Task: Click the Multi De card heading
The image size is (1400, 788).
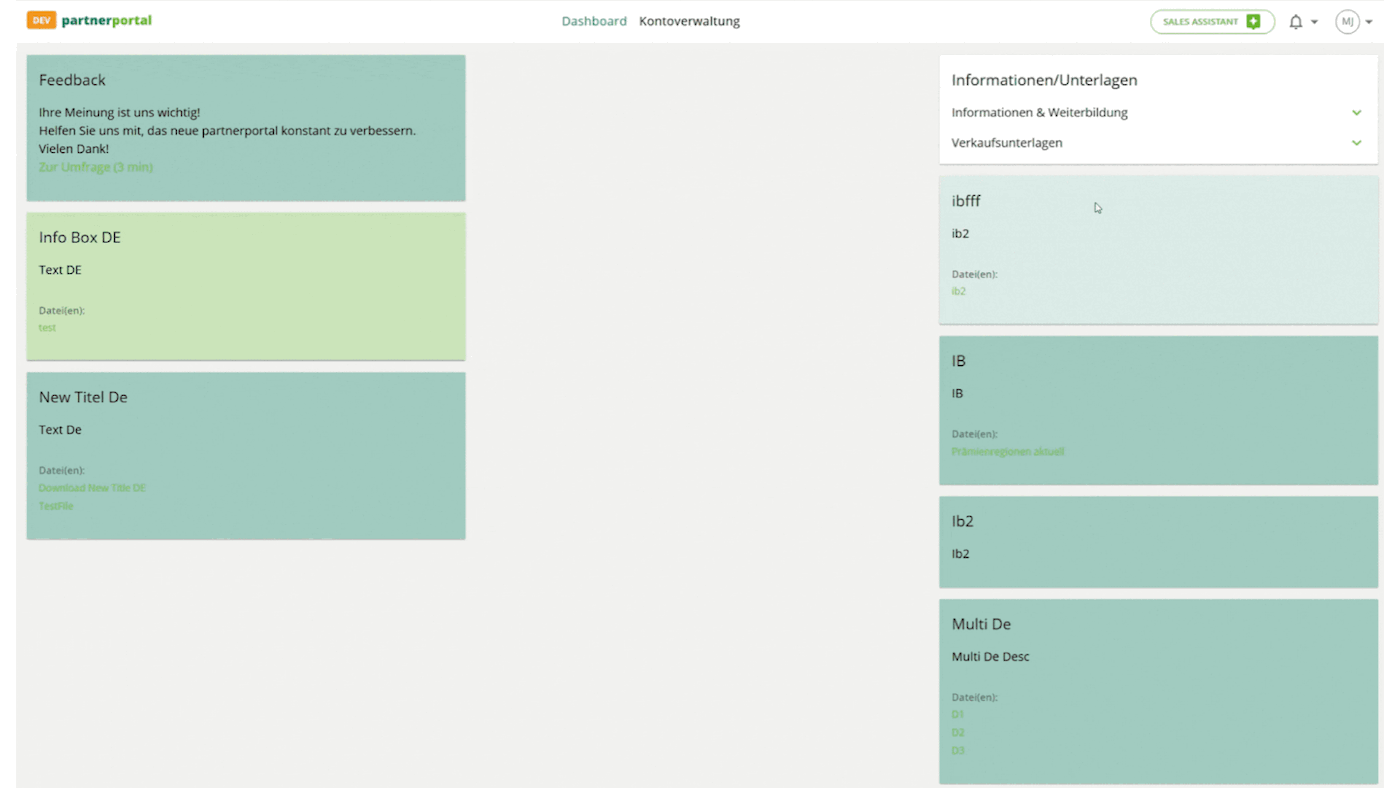Action: pos(981,624)
